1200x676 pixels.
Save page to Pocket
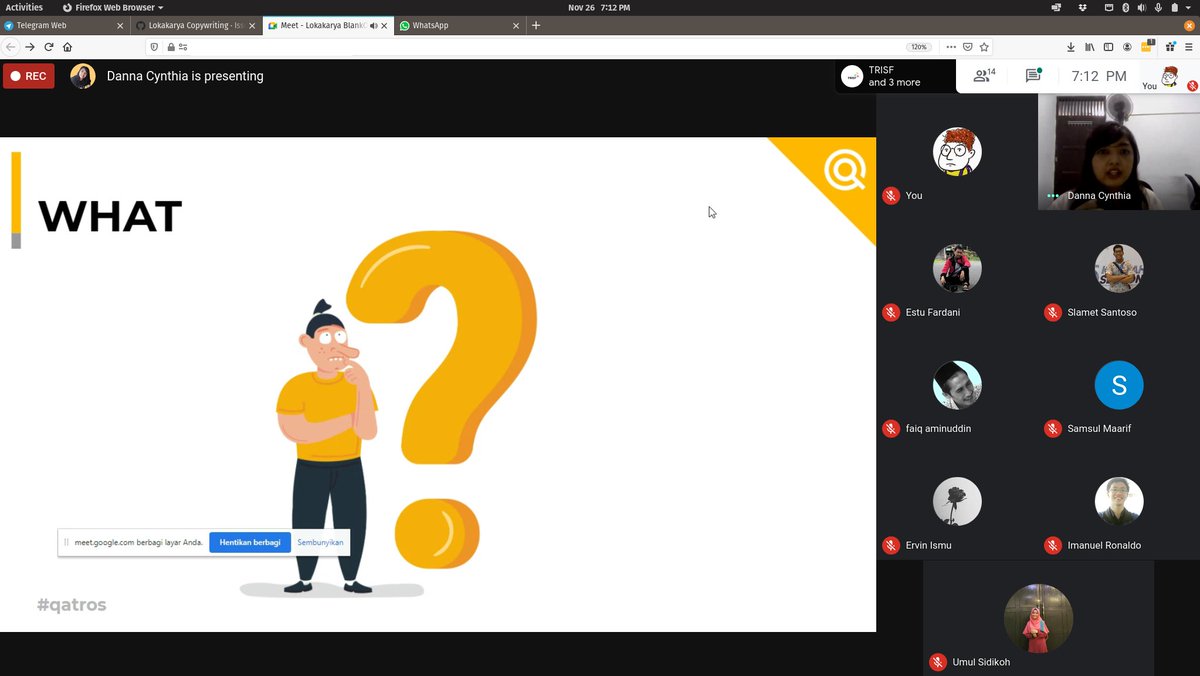click(968, 47)
